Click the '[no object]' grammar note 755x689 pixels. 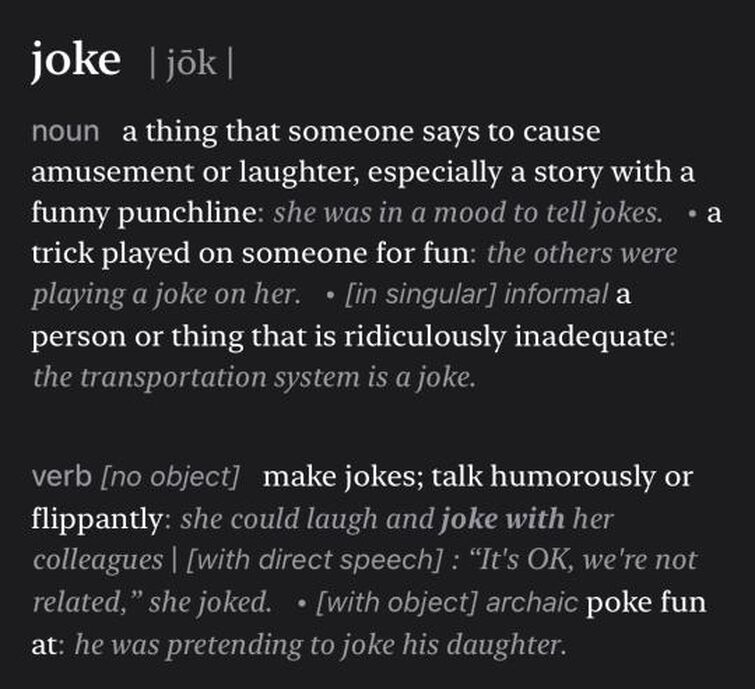click(x=170, y=477)
